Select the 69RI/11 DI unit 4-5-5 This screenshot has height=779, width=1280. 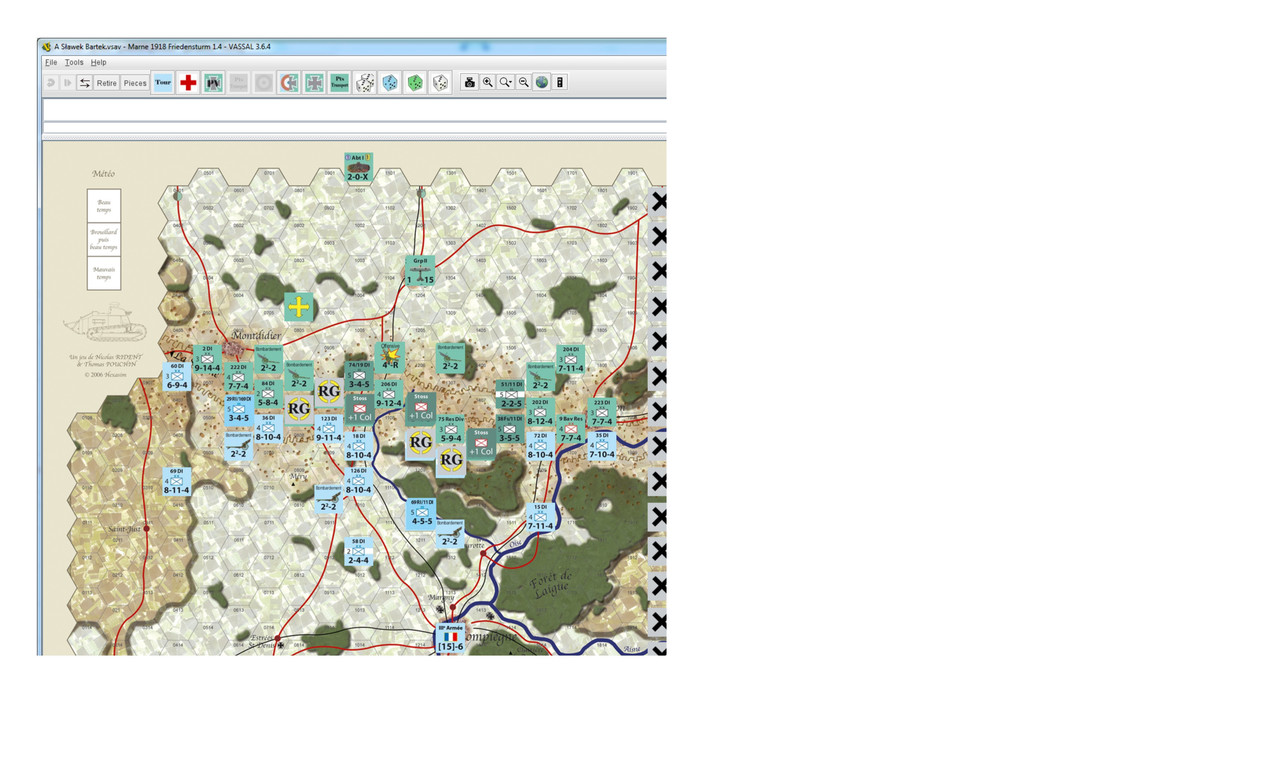click(421, 512)
